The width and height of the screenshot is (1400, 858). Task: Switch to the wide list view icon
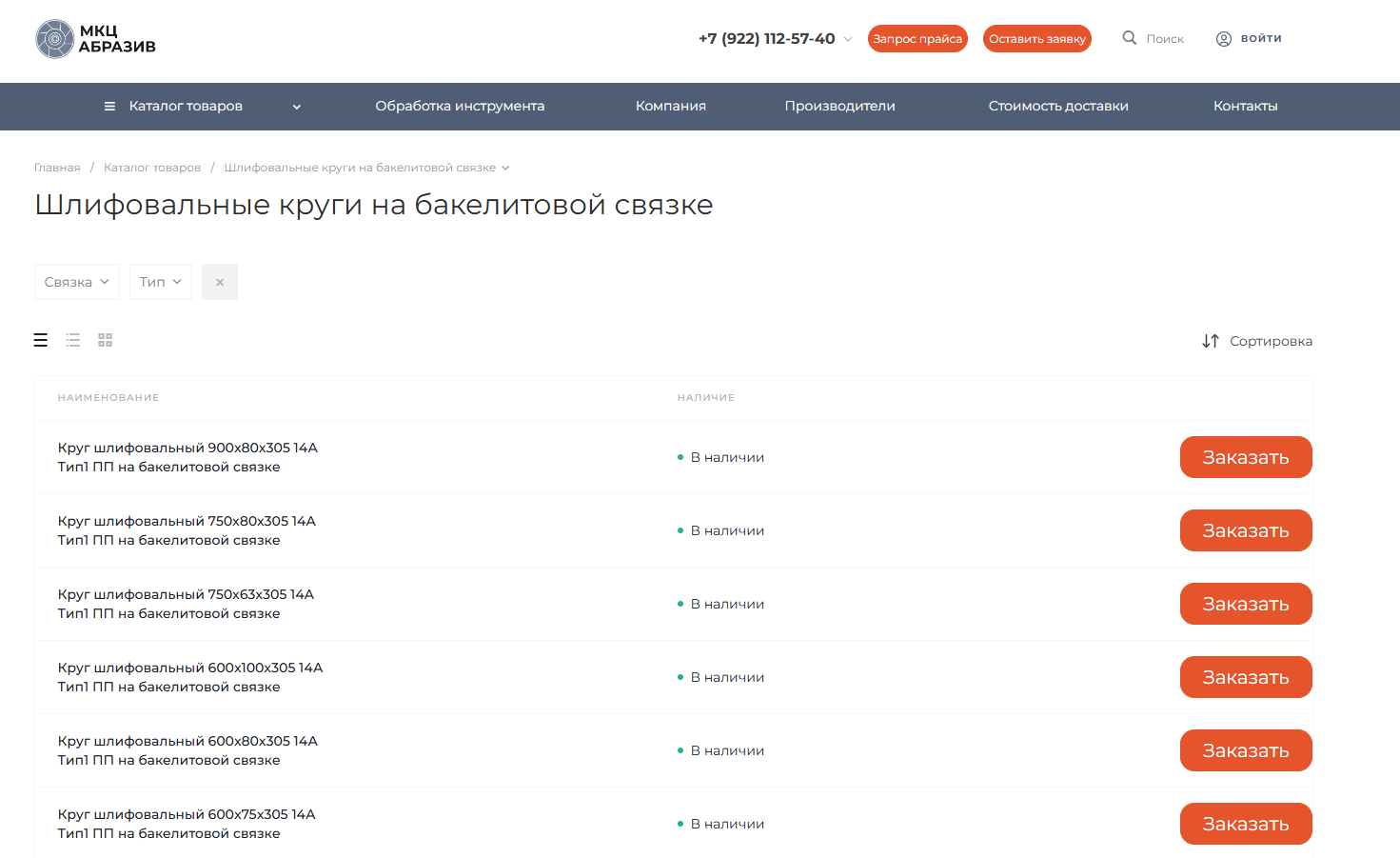tap(41, 340)
